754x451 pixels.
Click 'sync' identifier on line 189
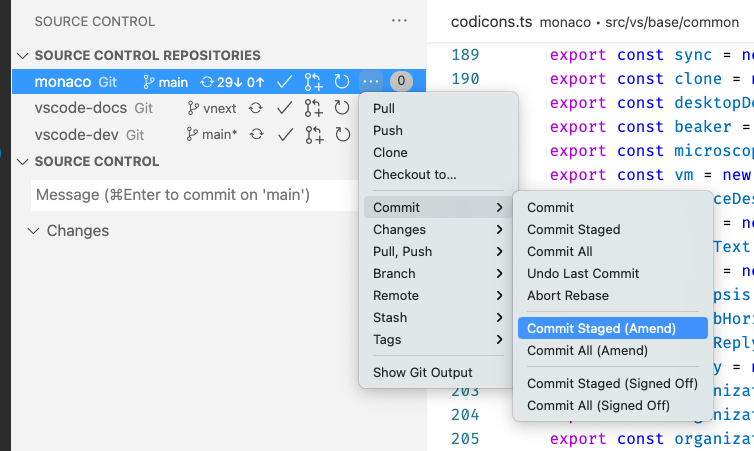693,55
